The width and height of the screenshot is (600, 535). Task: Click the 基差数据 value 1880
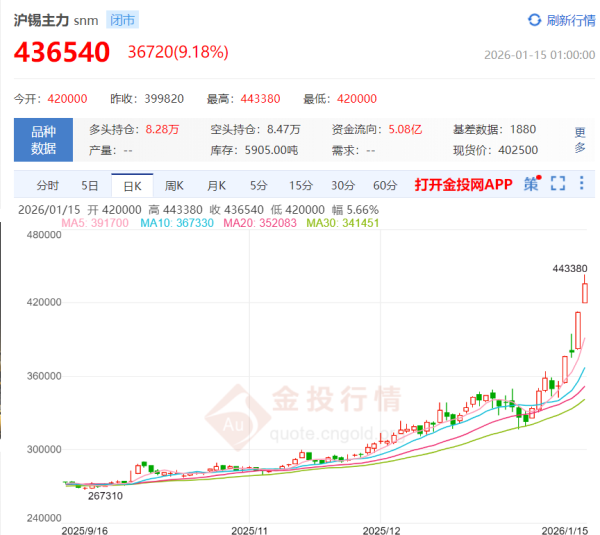tap(523, 129)
